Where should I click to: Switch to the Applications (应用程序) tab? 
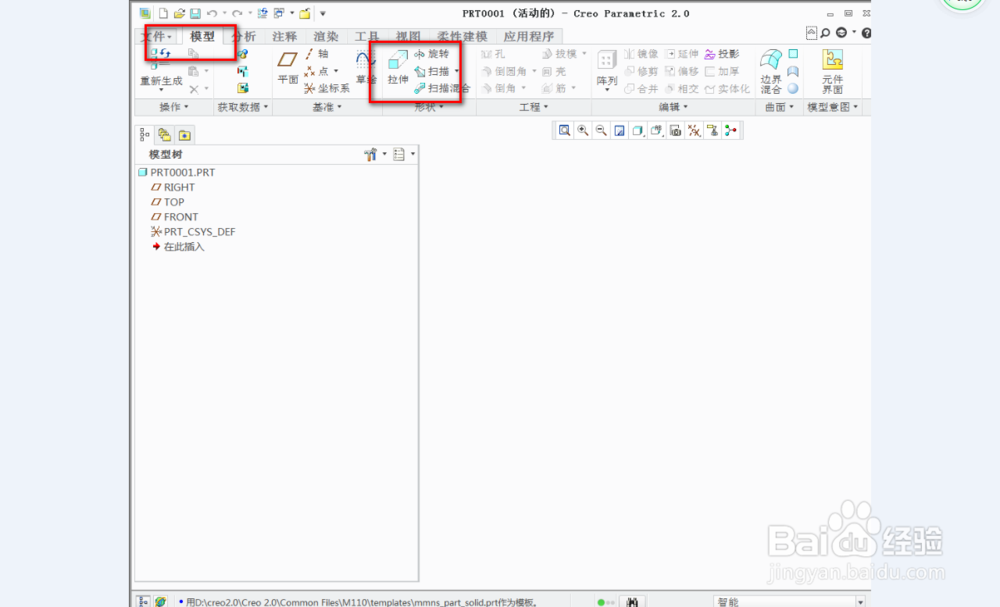pyautogui.click(x=529, y=37)
